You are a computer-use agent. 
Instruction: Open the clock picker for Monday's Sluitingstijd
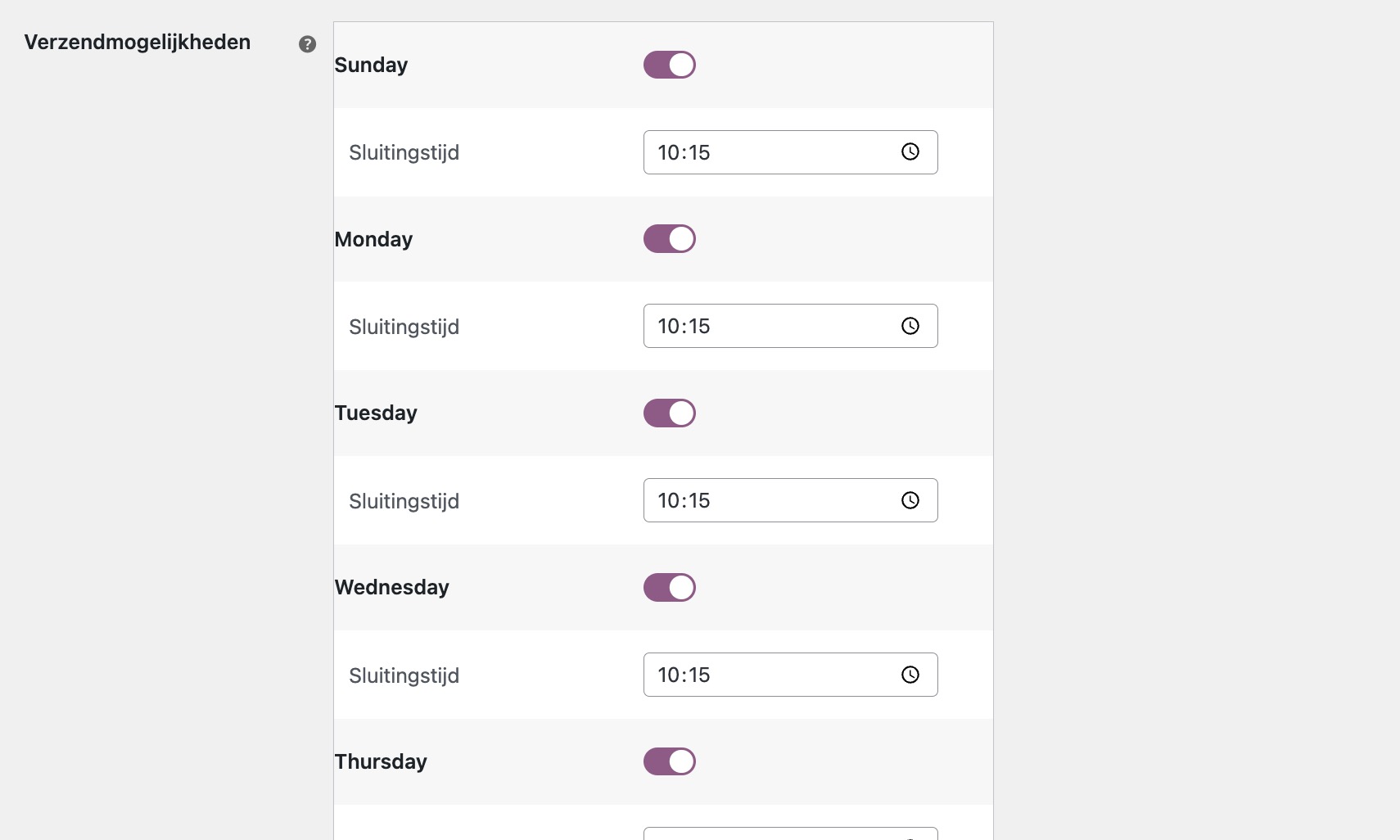tap(910, 325)
